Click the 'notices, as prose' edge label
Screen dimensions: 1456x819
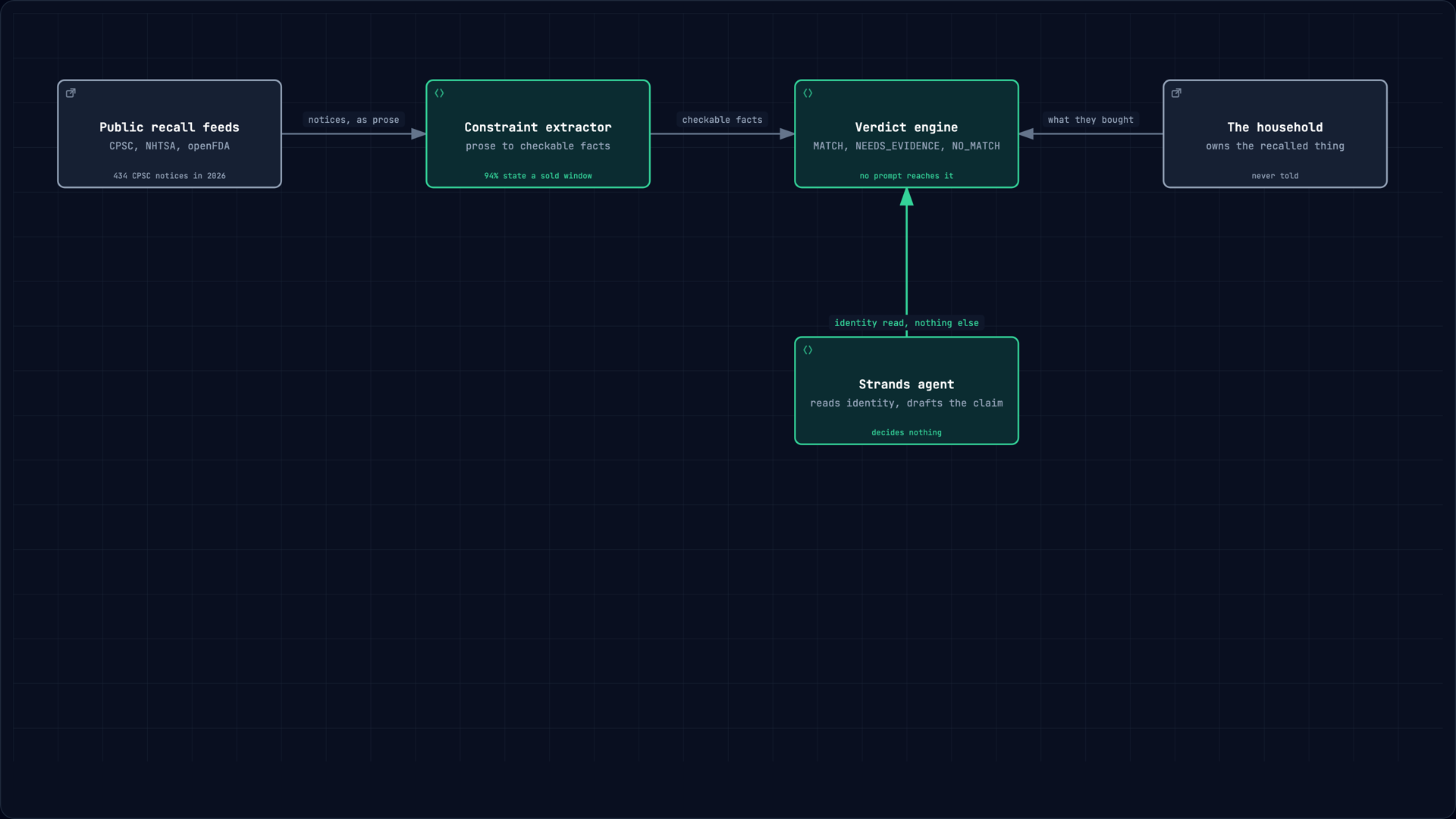coord(353,120)
